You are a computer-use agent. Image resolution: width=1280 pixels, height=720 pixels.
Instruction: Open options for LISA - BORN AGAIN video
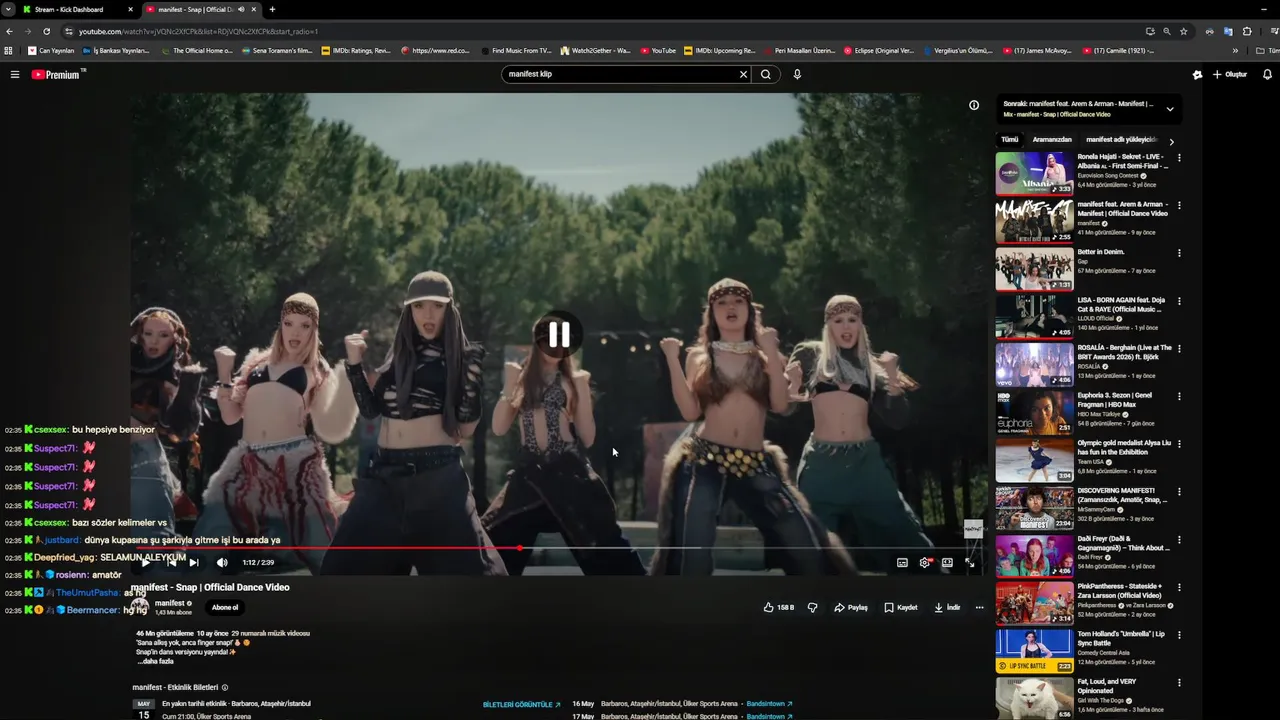click(x=1179, y=301)
